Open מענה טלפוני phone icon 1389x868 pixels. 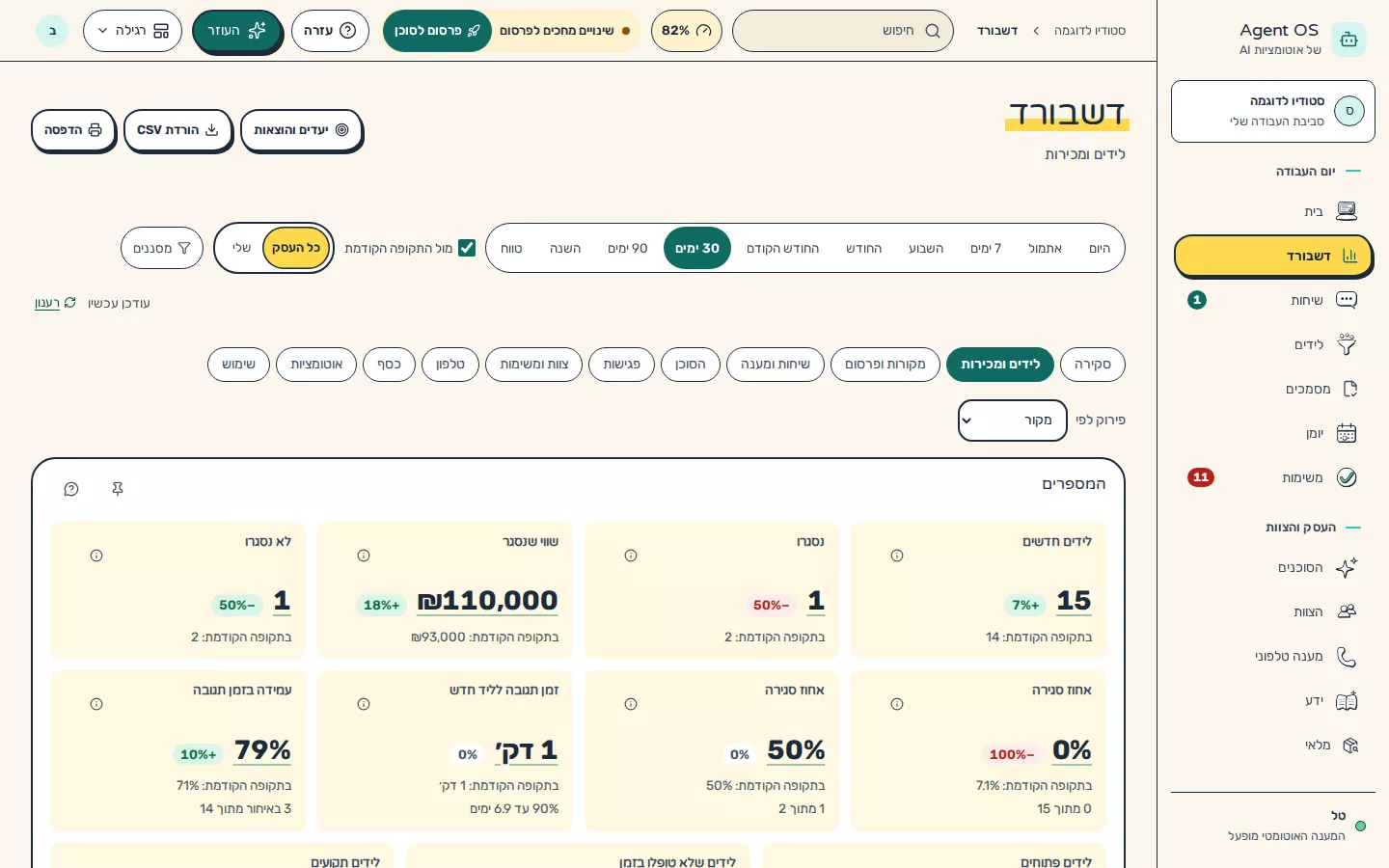1347,656
